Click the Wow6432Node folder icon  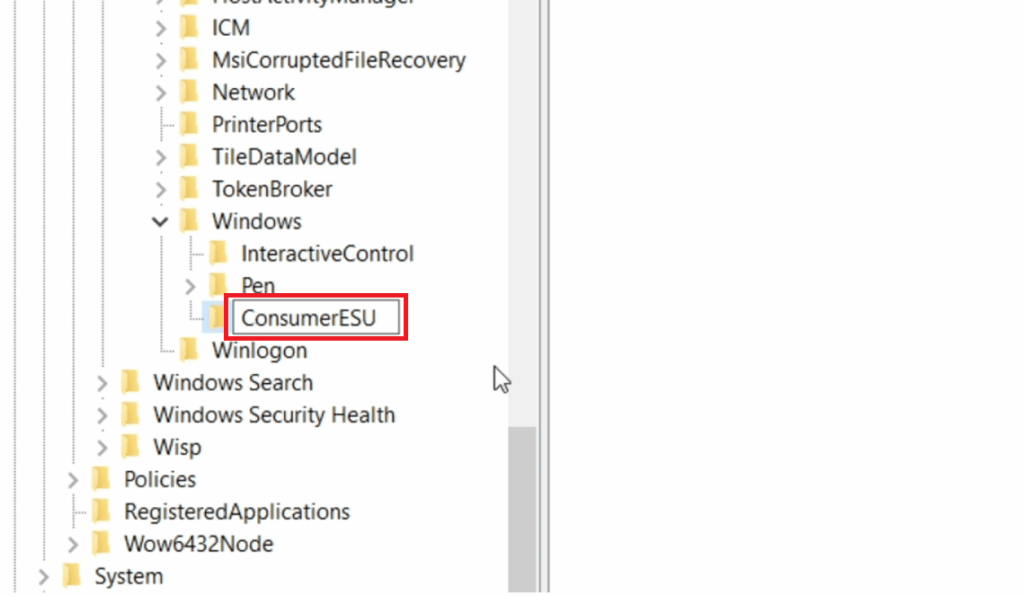tap(101, 544)
